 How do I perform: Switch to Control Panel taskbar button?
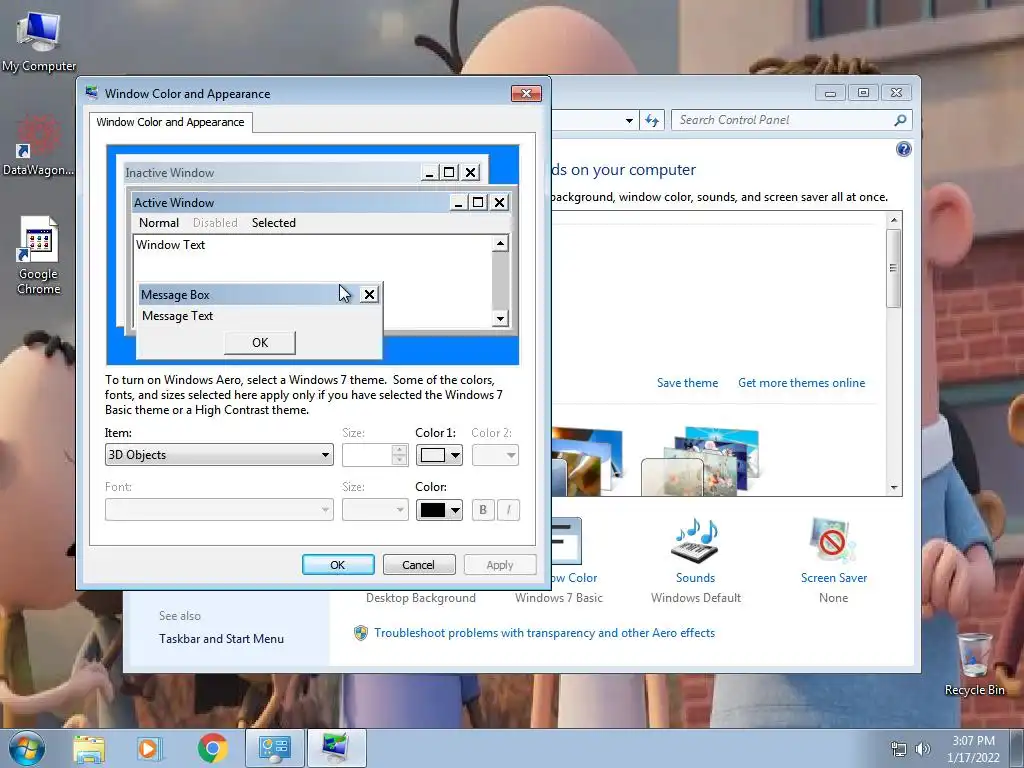(274, 748)
